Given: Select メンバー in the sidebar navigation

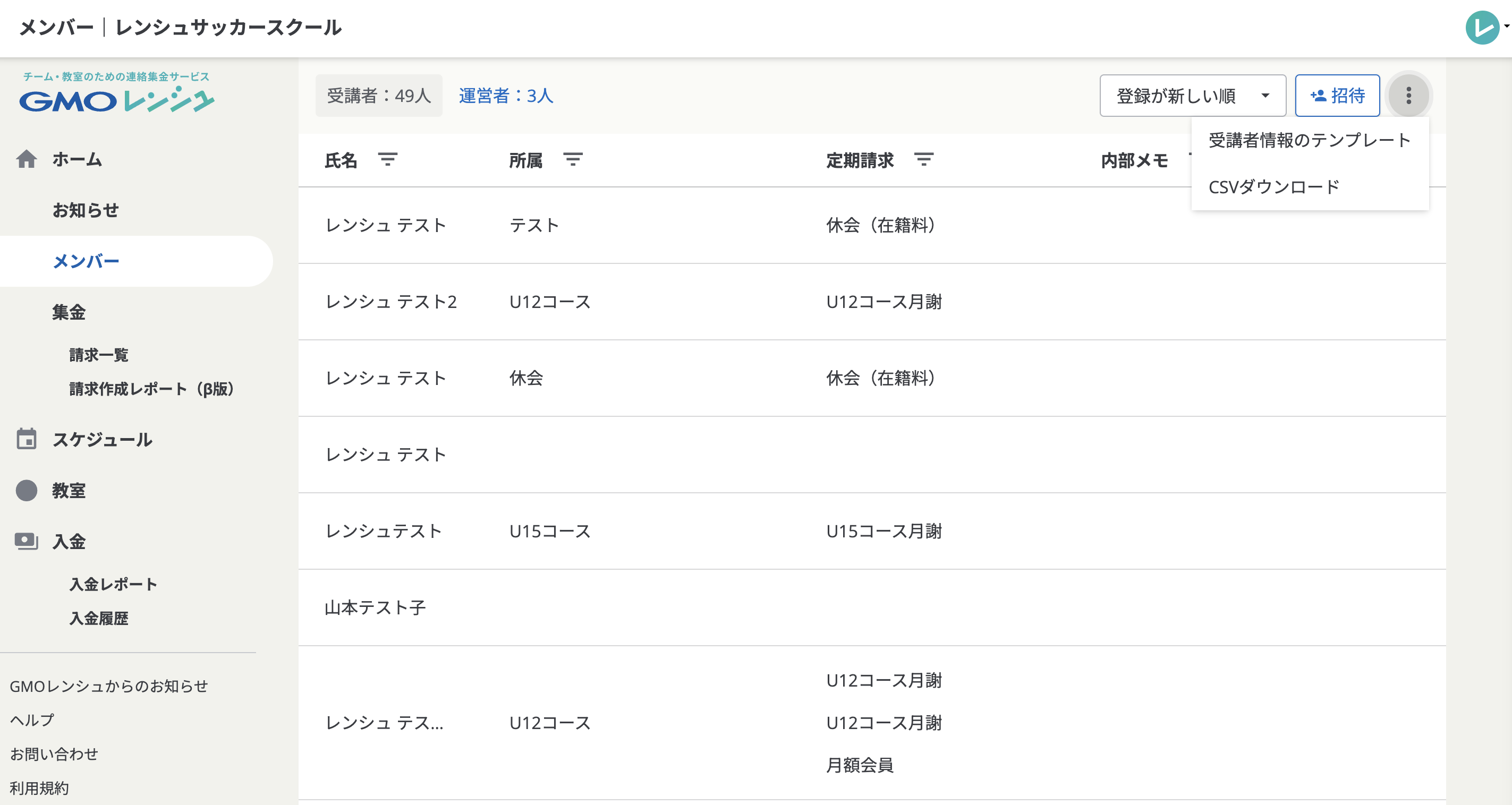Looking at the screenshot, I should click(x=86, y=261).
